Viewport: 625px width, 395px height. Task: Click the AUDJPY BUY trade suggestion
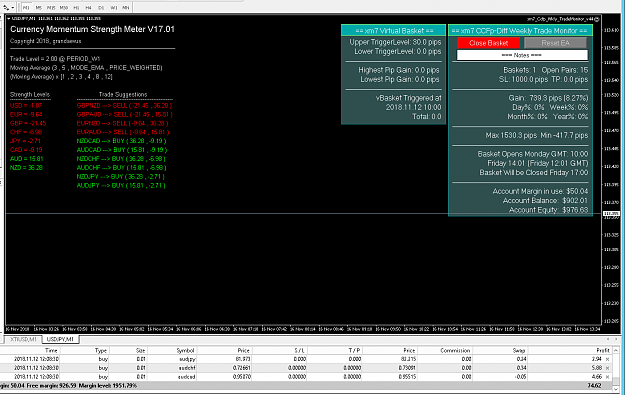pos(120,185)
